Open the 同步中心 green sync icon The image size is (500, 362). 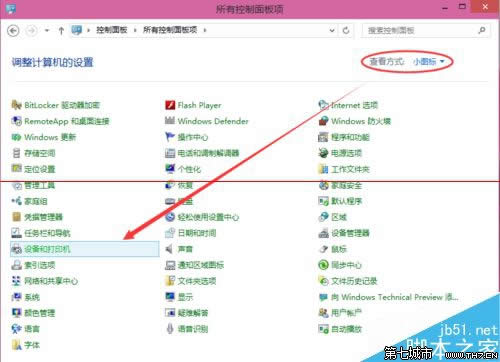(x=323, y=265)
